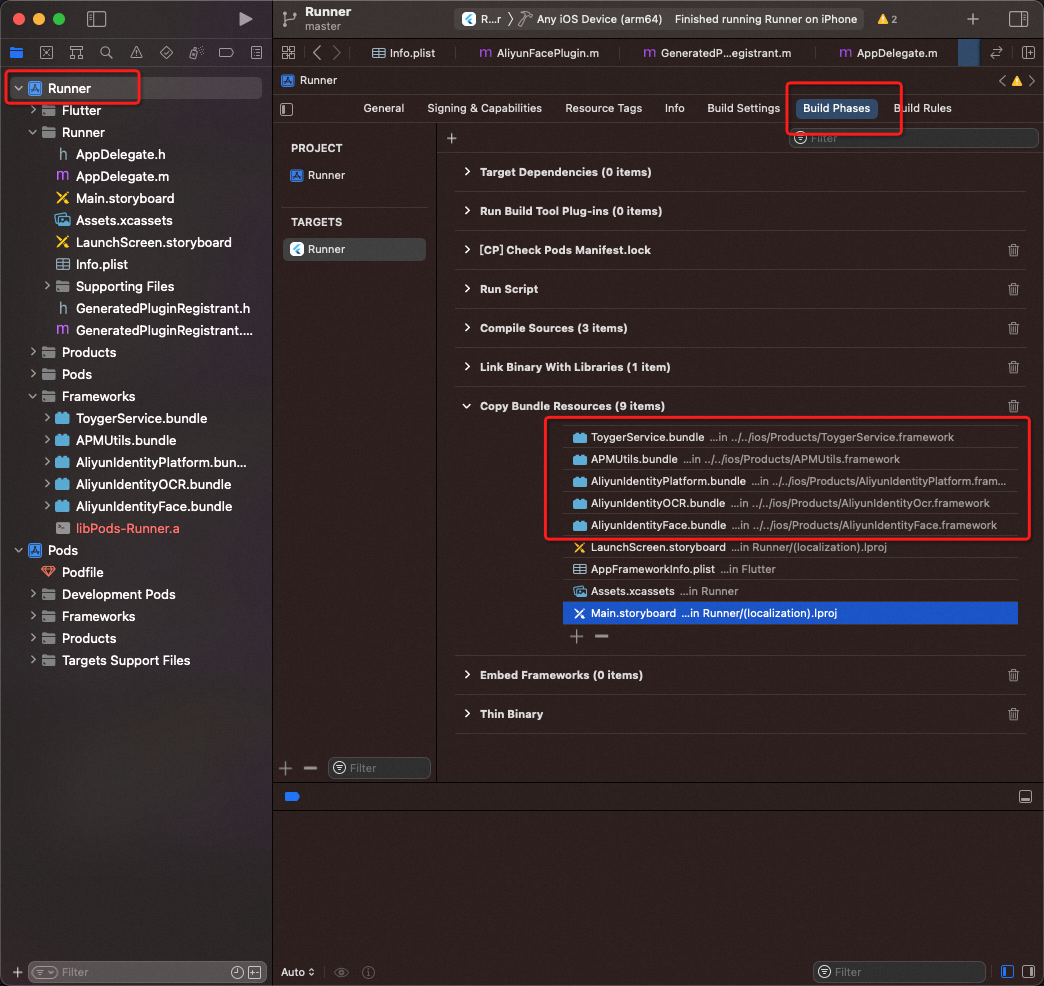Switch to the Build Rules tab
Screen dimensions: 1044x986
[922, 109]
